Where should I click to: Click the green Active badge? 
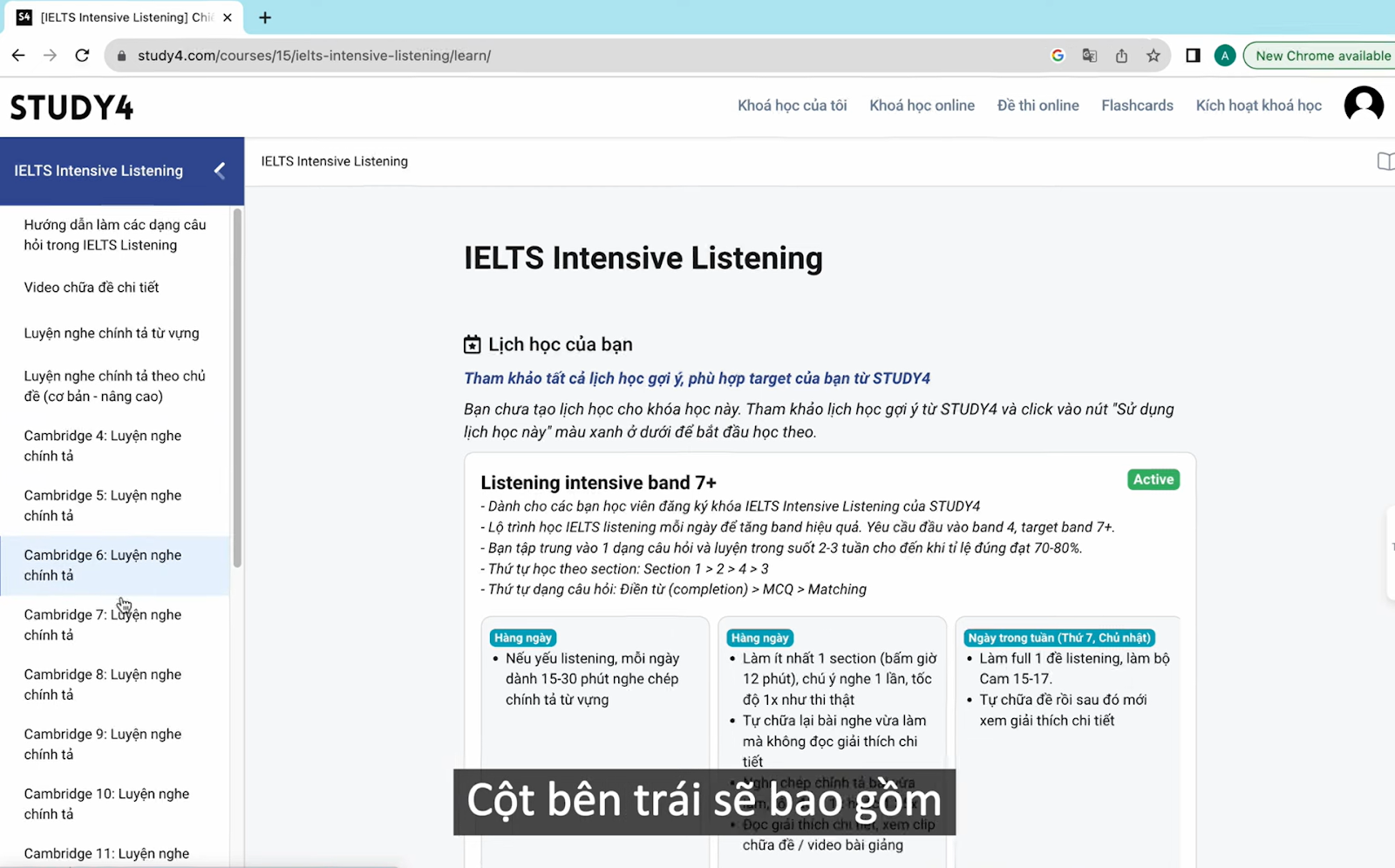point(1153,479)
